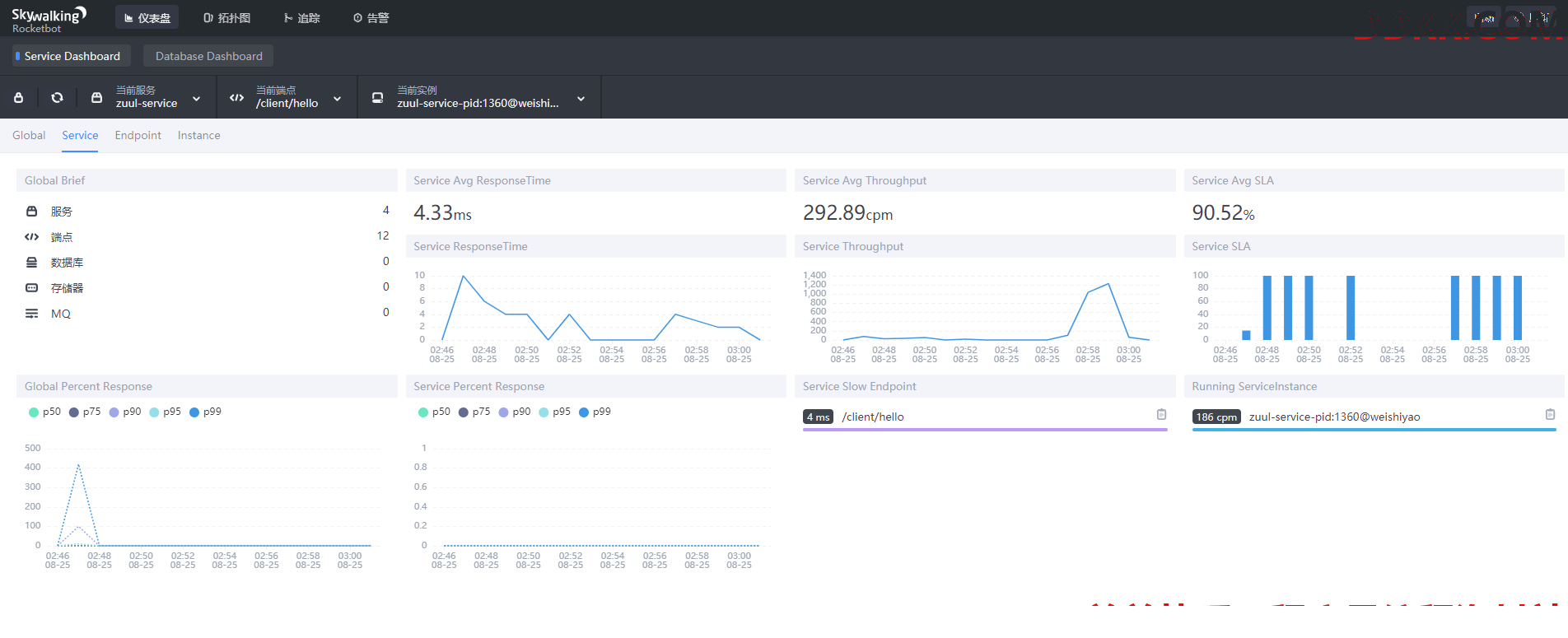Click the 292.89cpm throughput value
Viewport: 1568px width, 638px height.
[847, 213]
